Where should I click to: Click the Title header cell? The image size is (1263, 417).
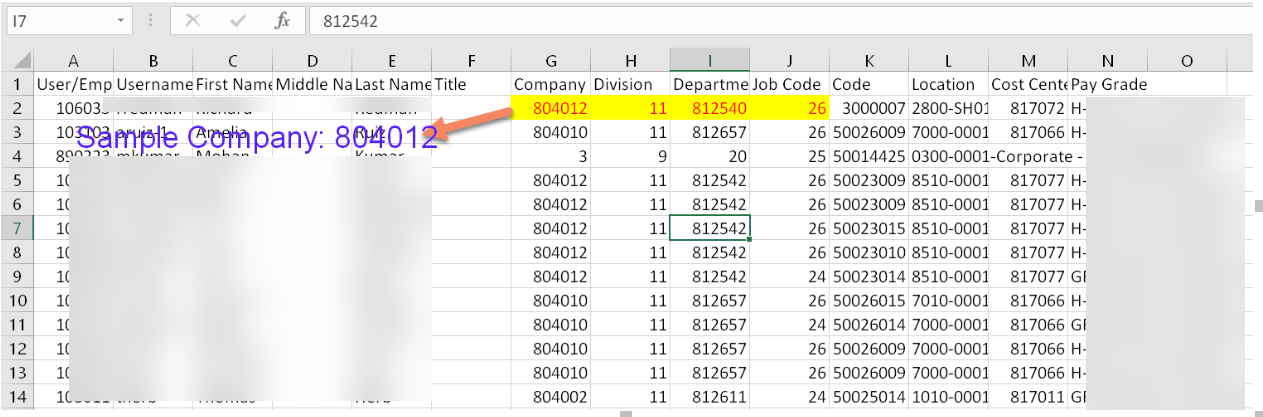click(x=471, y=85)
